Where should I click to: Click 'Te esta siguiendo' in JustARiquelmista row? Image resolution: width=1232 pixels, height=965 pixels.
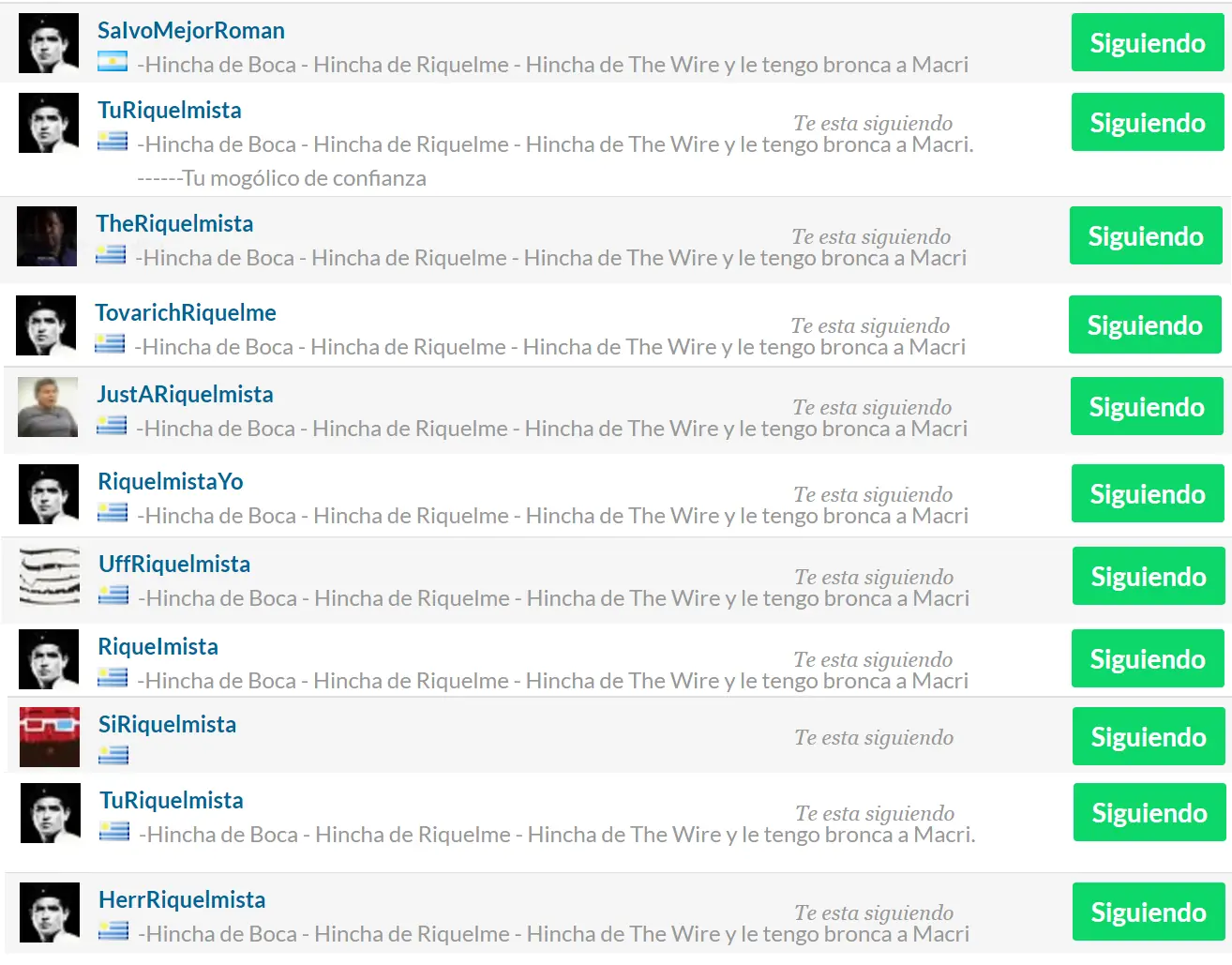coord(872,407)
